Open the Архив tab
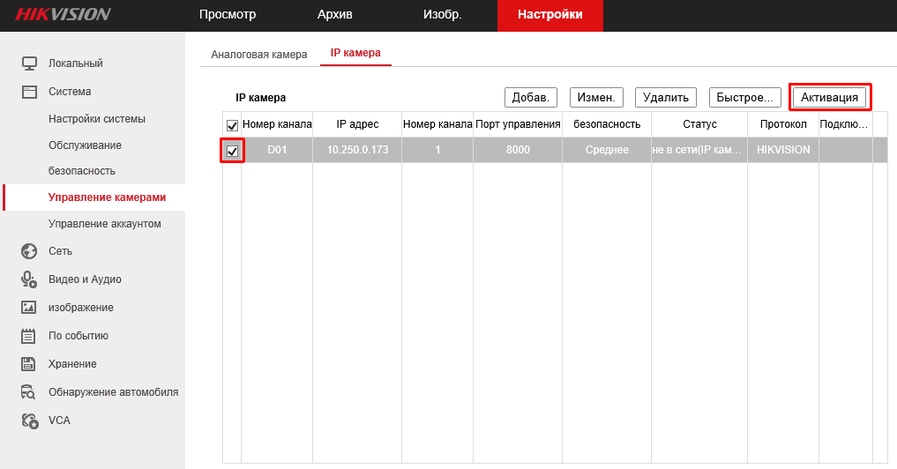Screen dimensions: 897x469 tap(335, 15)
